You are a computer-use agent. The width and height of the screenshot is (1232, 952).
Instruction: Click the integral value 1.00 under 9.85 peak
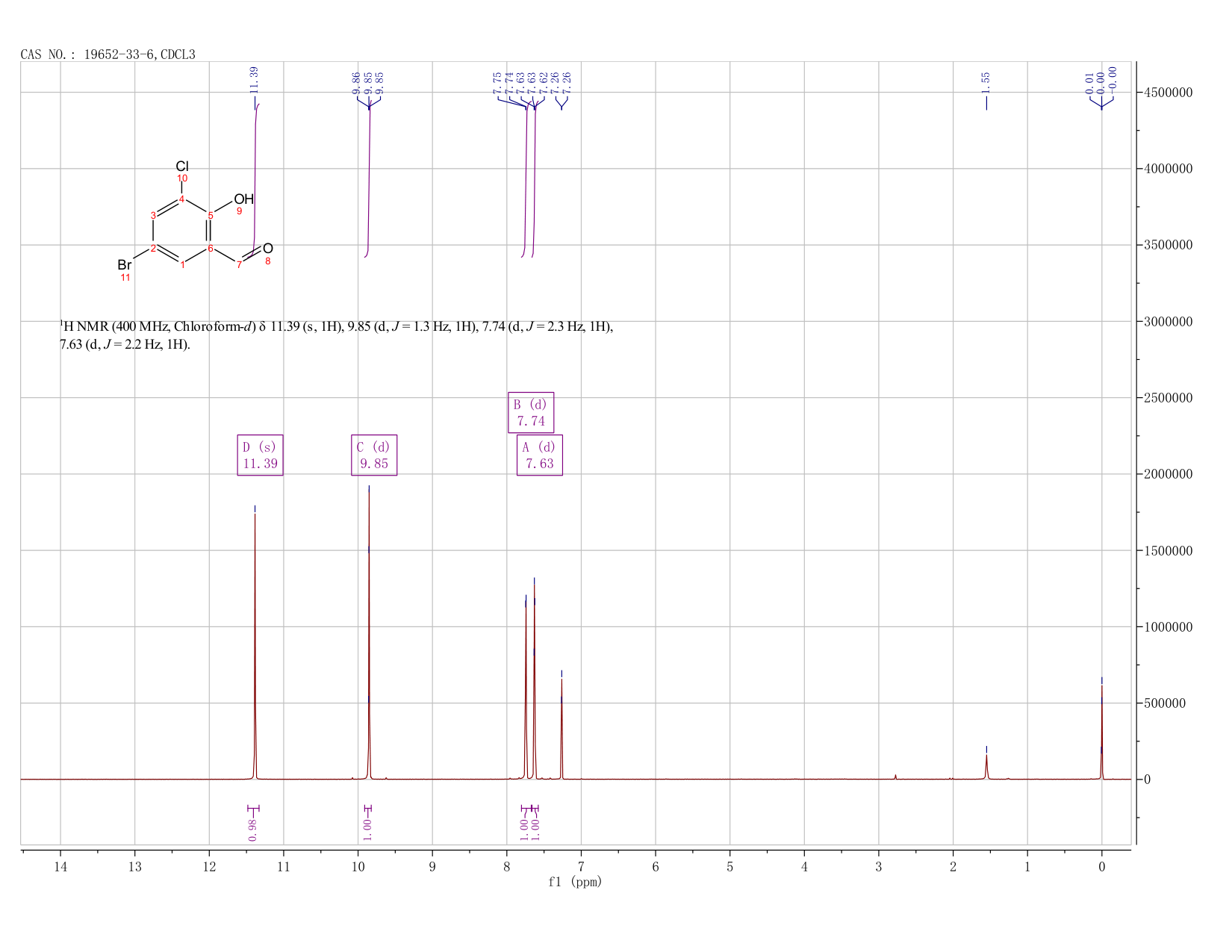(367, 829)
